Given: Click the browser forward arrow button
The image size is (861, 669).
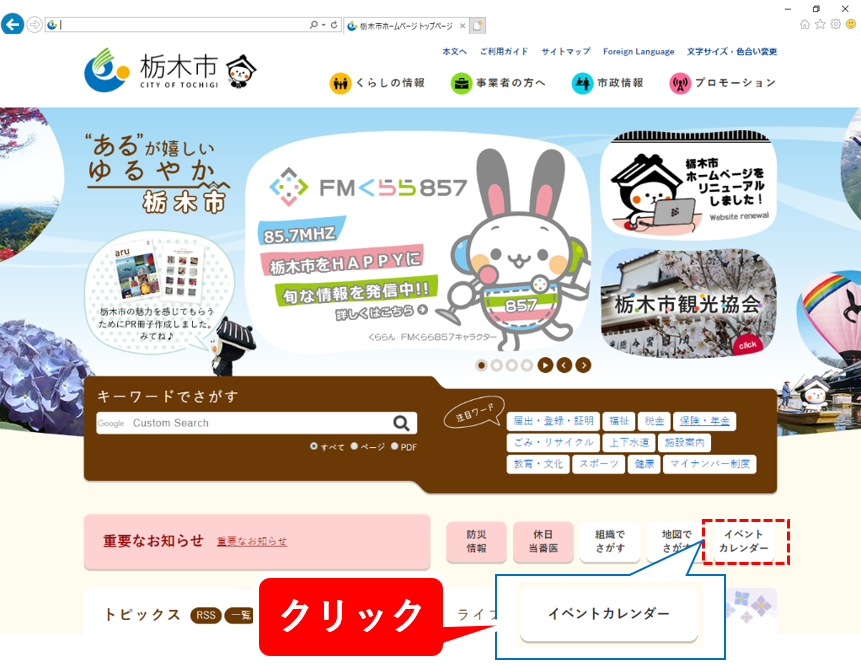Looking at the screenshot, I should point(35,25).
